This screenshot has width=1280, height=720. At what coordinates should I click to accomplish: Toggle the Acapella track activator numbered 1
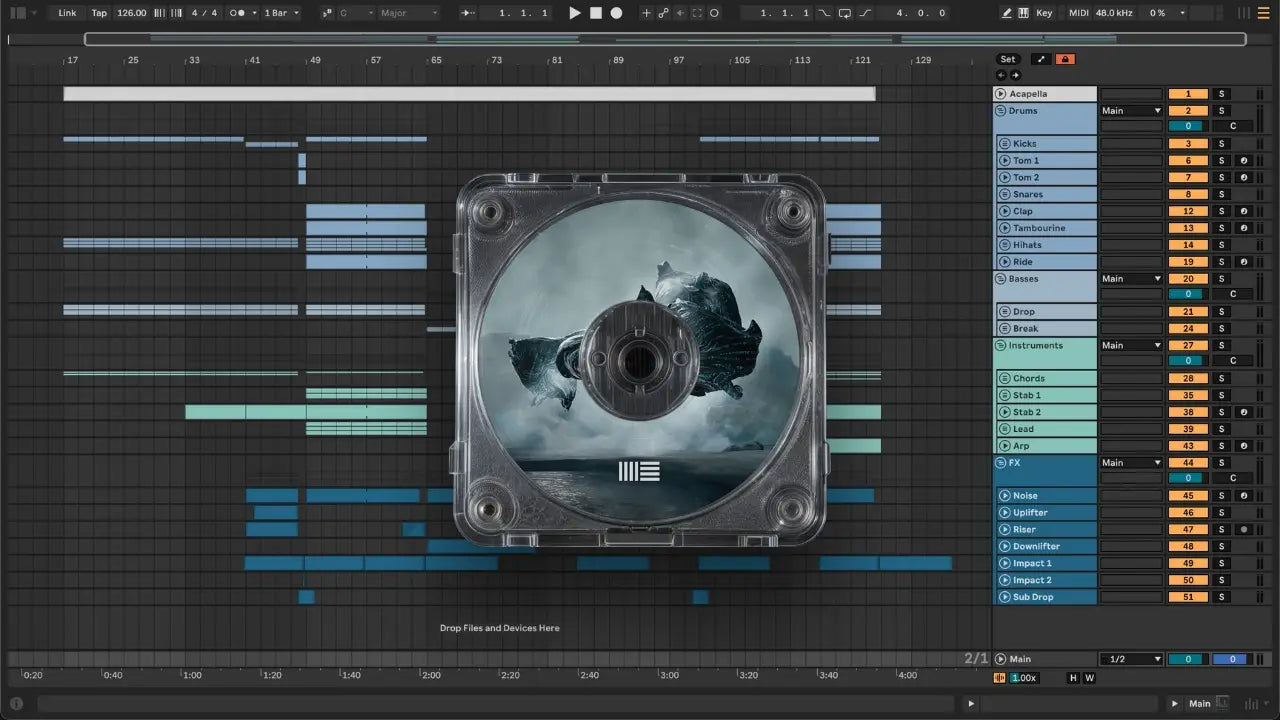tap(1187, 94)
